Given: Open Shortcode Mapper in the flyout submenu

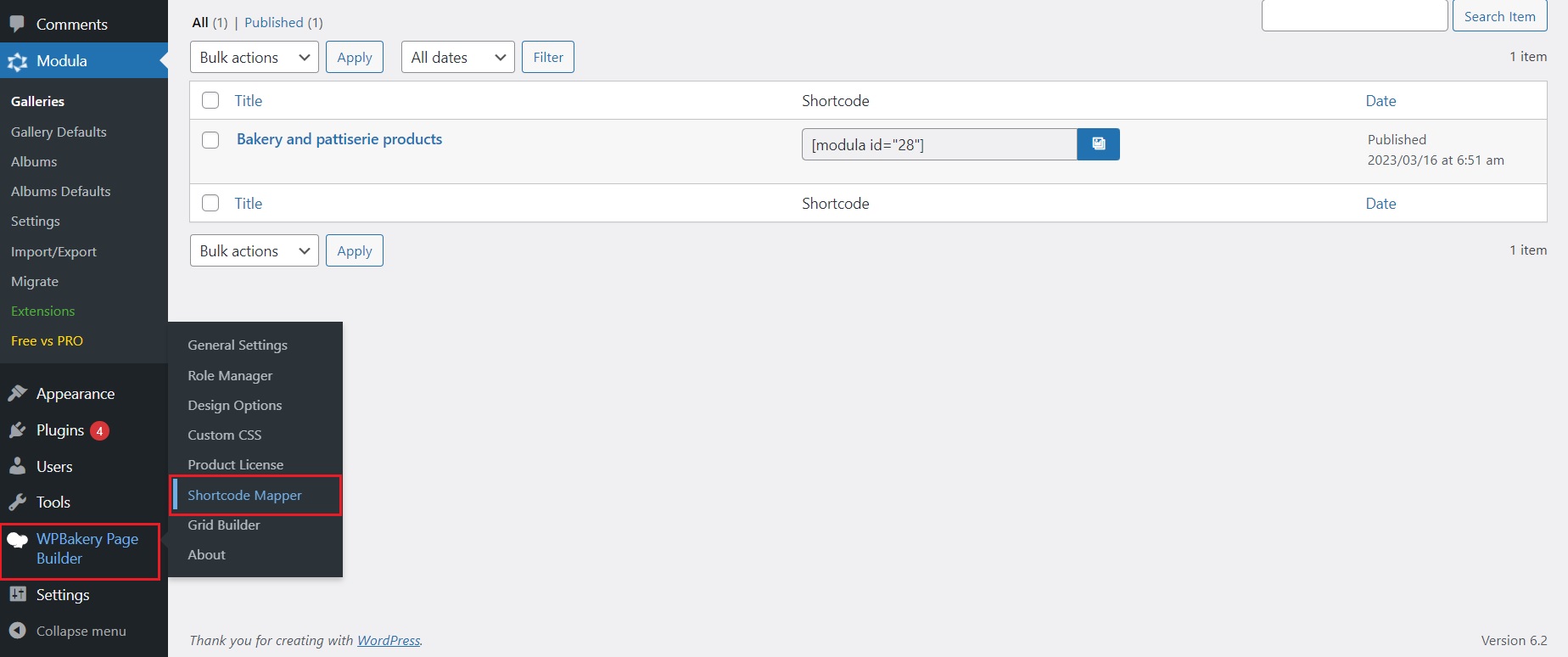Looking at the screenshot, I should pyautogui.click(x=244, y=495).
